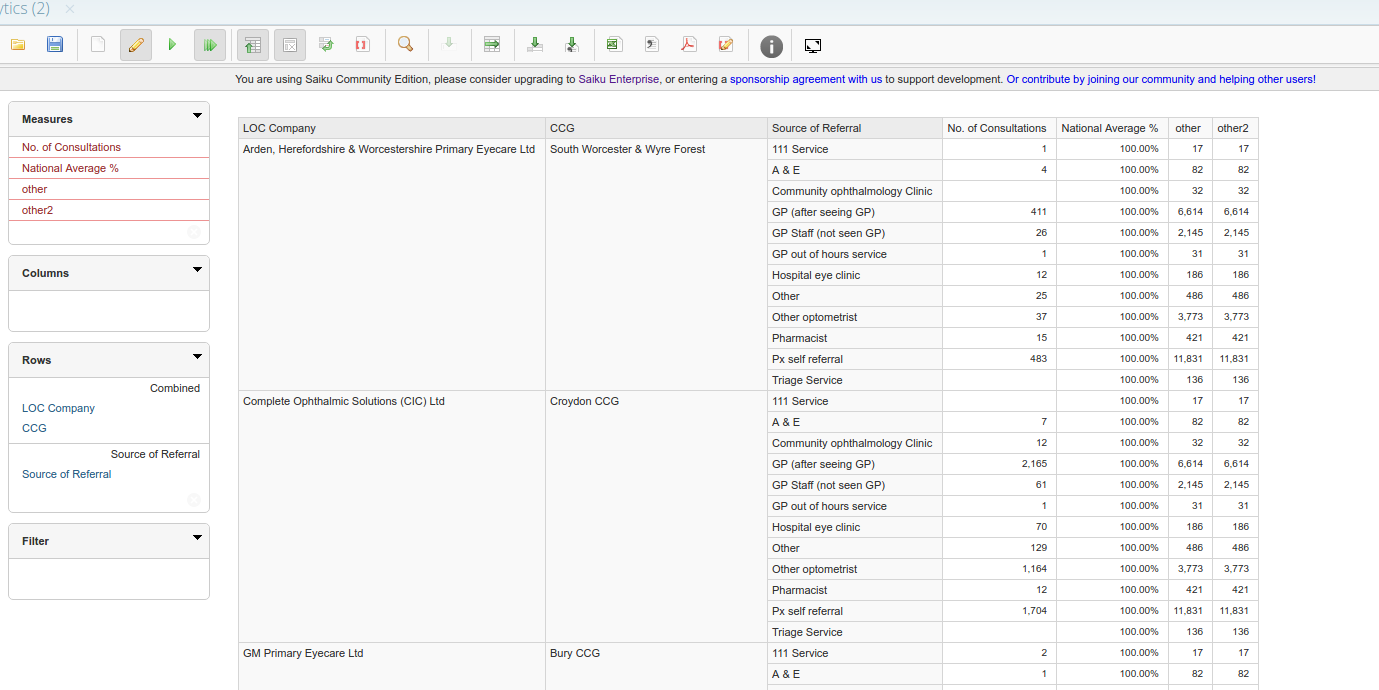Click 'Px self referral' value 483
This screenshot has width=1379, height=690.
tap(999, 359)
